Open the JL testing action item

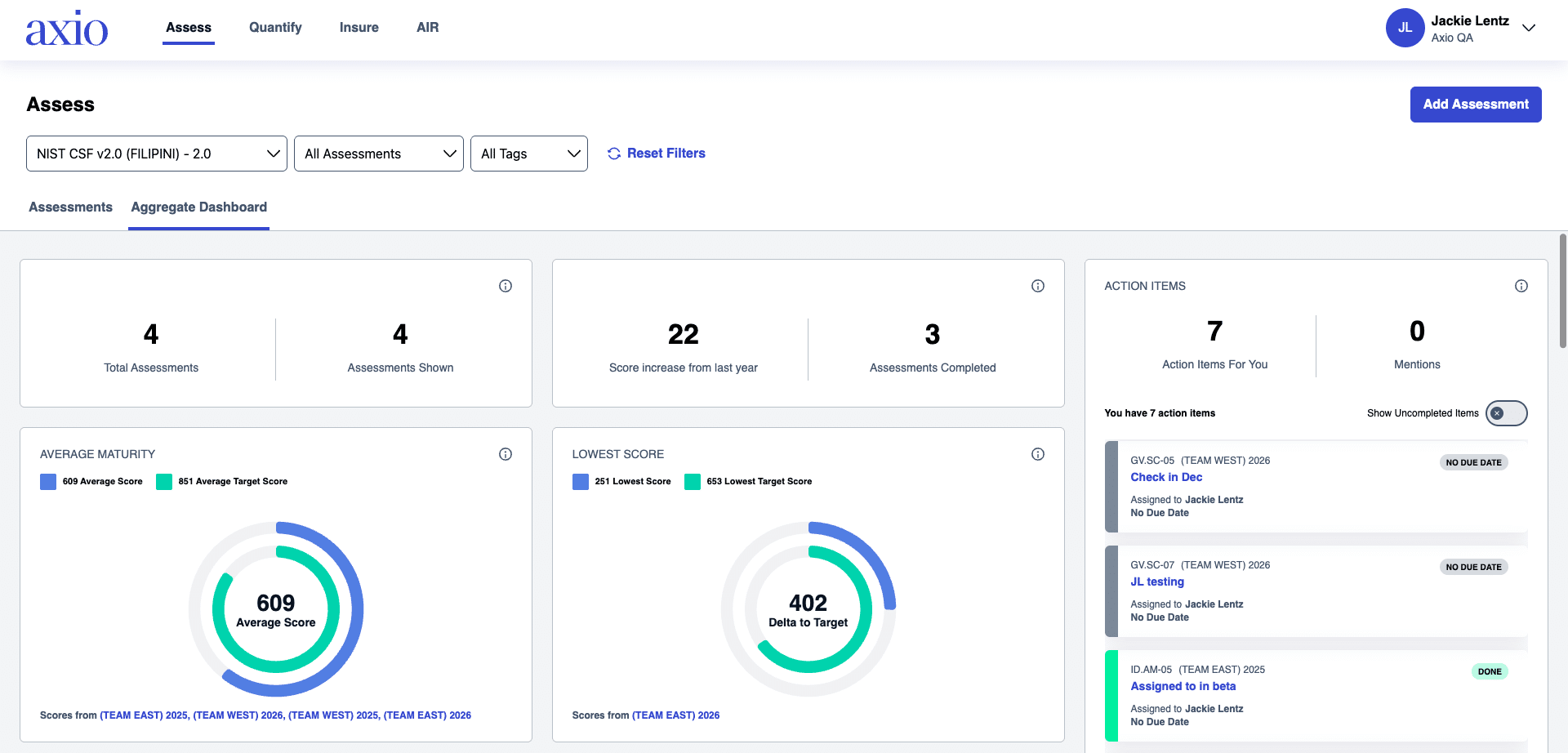coord(1157,581)
